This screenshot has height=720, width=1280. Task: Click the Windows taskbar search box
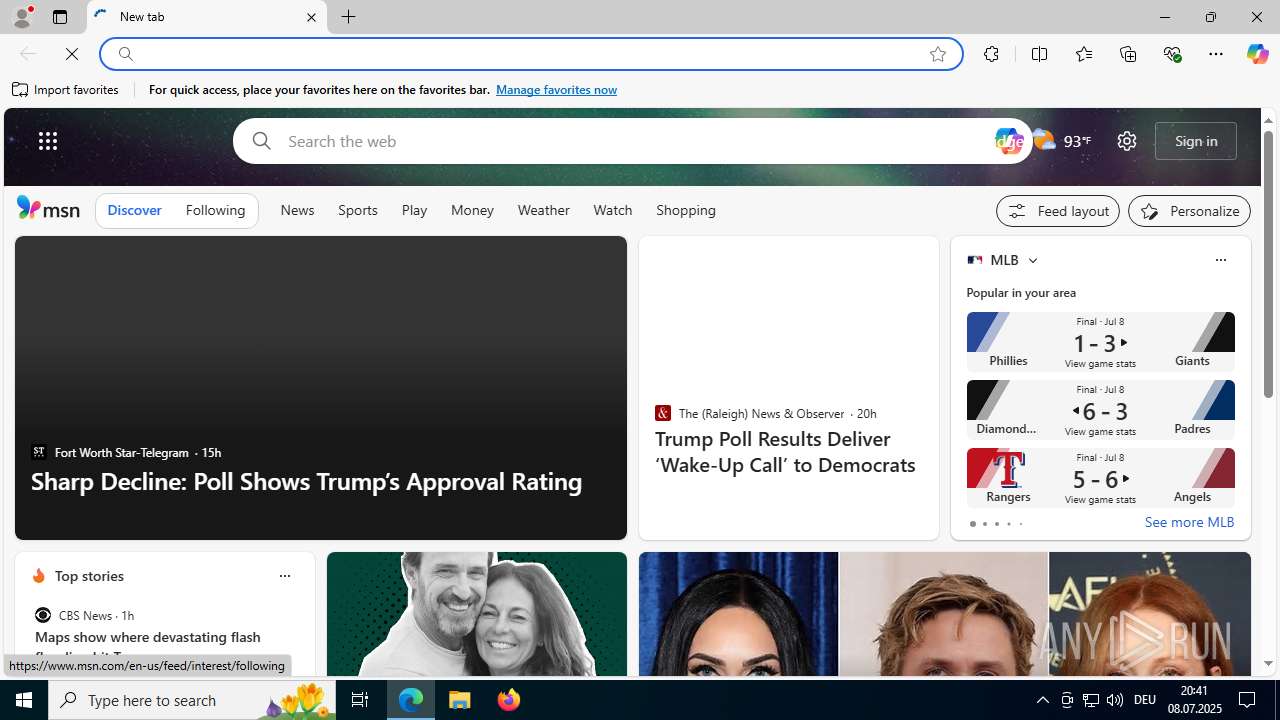pos(192,700)
